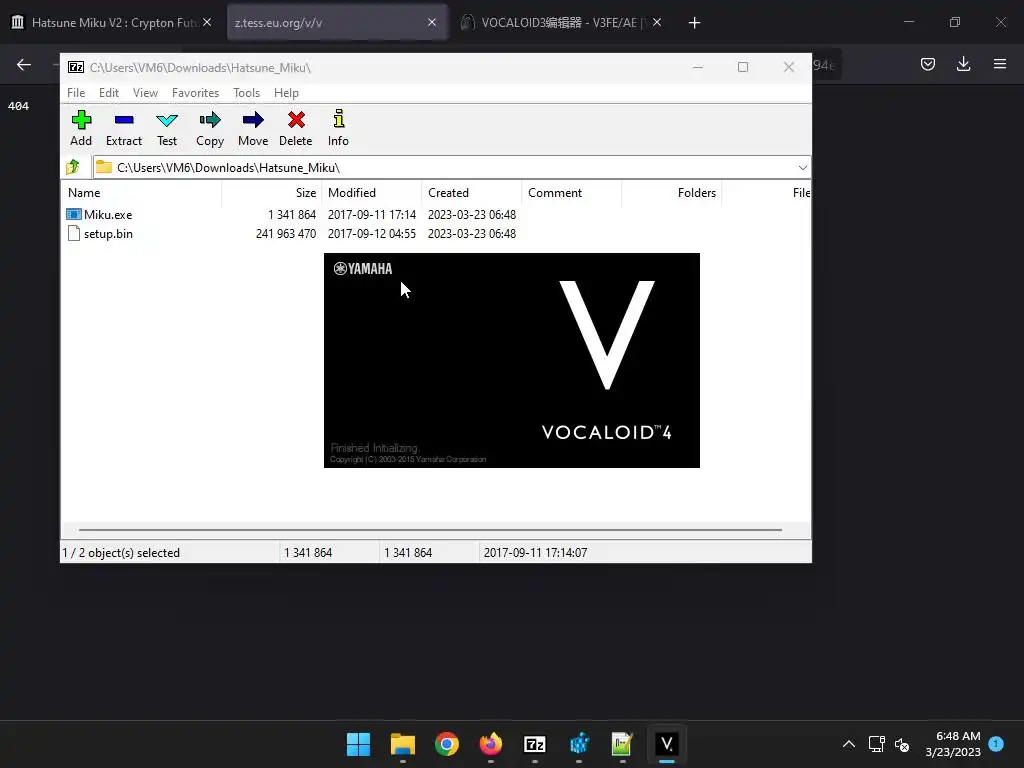This screenshot has width=1024, height=768.
Task: Click modified date 2017-09-11 17:14
Action: 372,215
